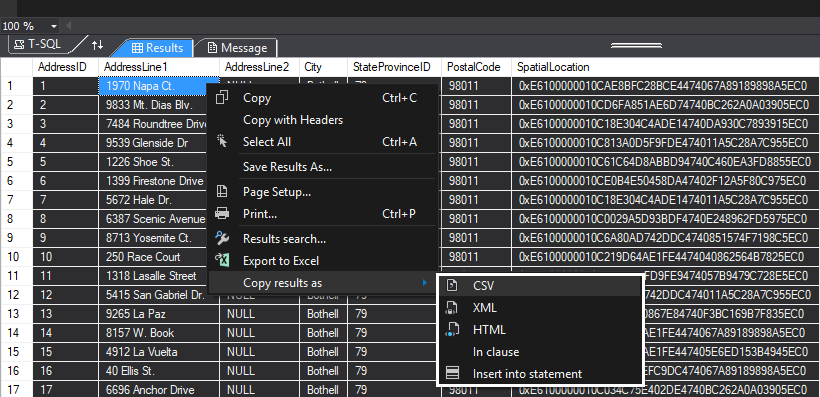Choose Export to Excel

tap(322, 260)
